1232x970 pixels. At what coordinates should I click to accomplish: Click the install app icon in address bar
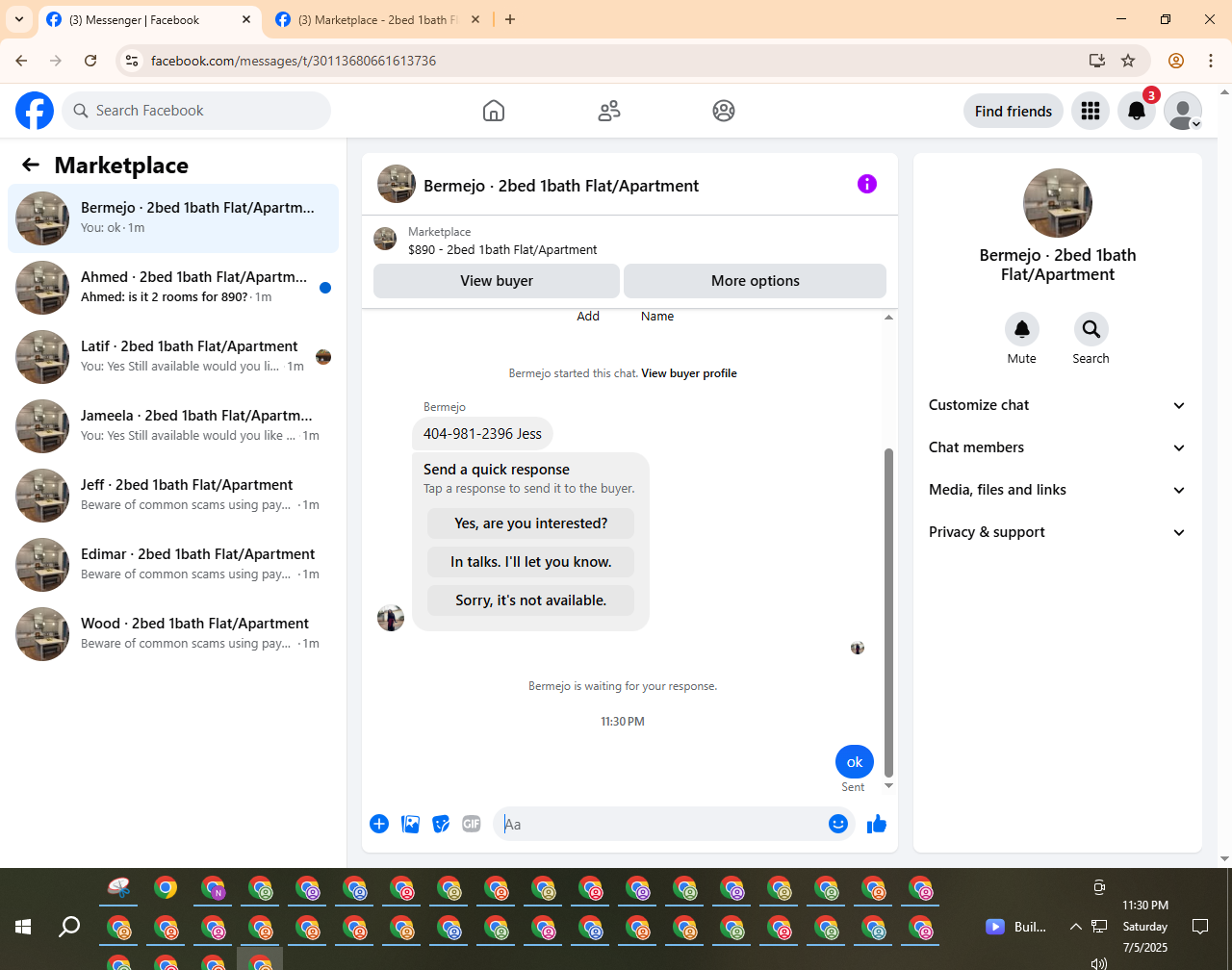[x=1097, y=61]
